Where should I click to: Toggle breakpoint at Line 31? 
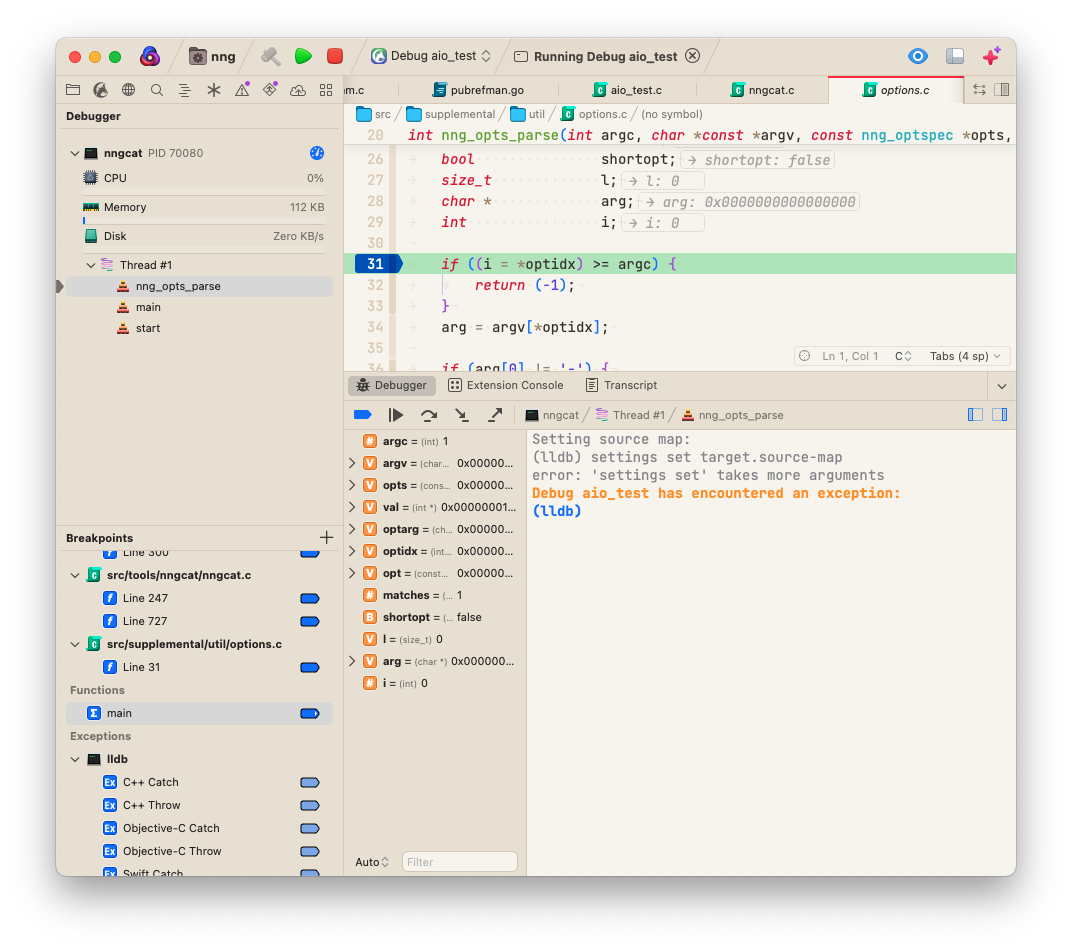[x=310, y=668]
